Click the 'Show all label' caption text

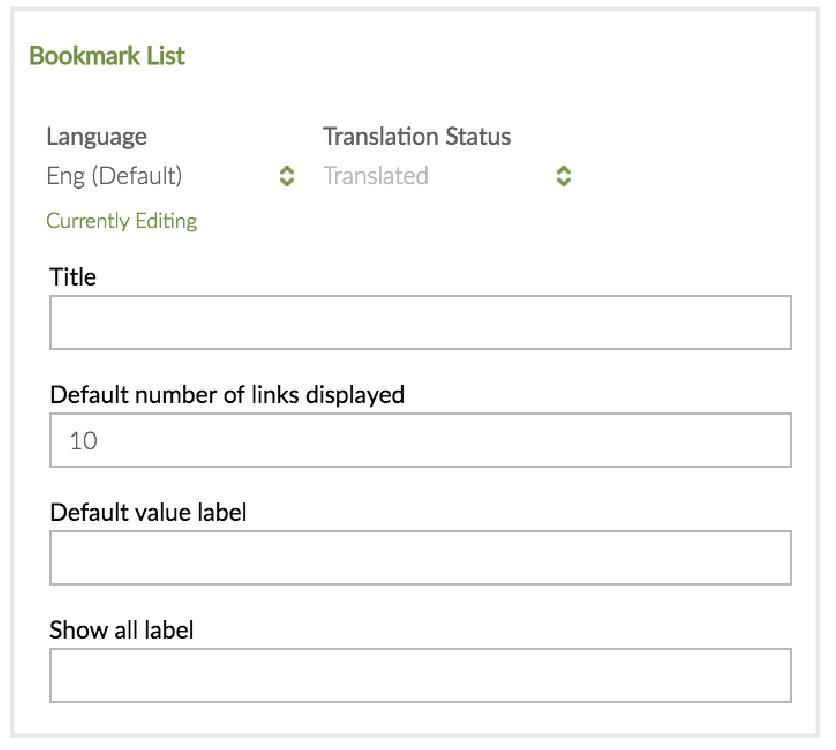(x=121, y=631)
